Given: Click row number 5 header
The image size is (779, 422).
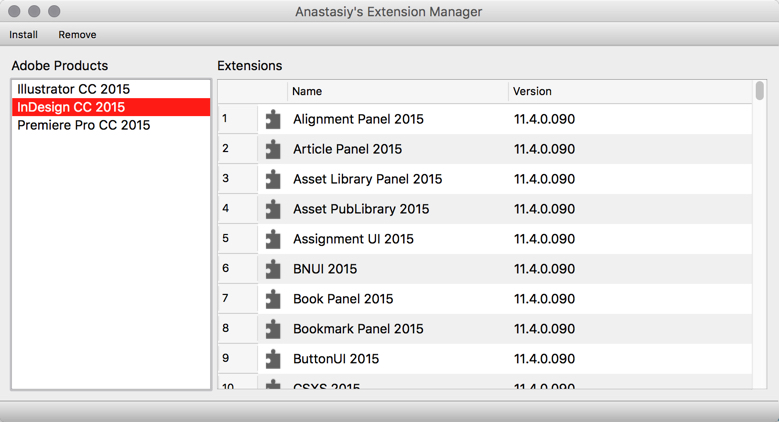Looking at the screenshot, I should 237,239.
